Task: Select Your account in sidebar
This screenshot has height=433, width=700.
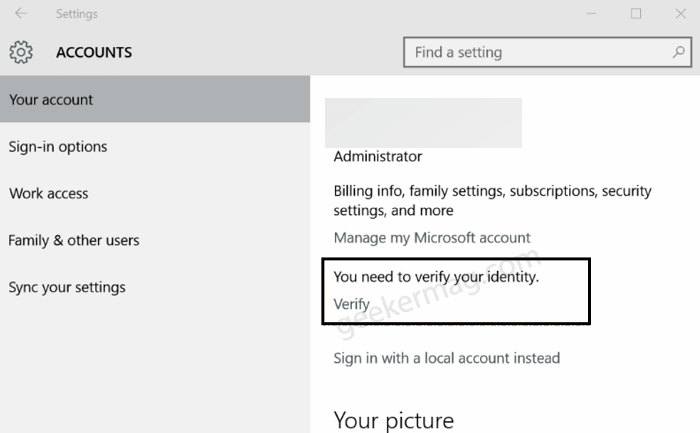Action: (155, 99)
